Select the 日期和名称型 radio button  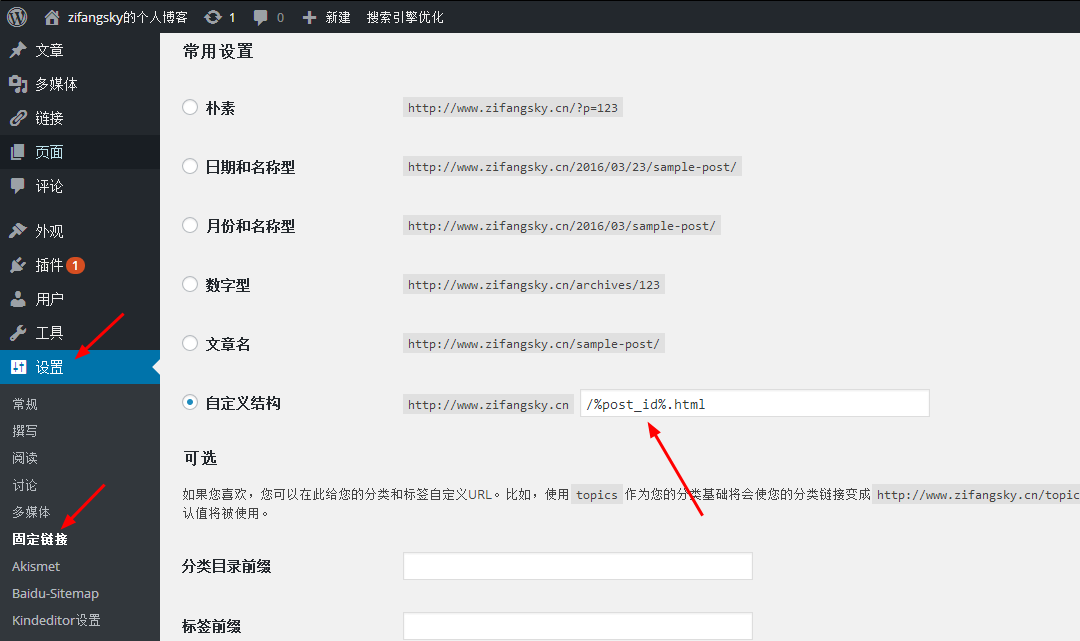(x=189, y=167)
